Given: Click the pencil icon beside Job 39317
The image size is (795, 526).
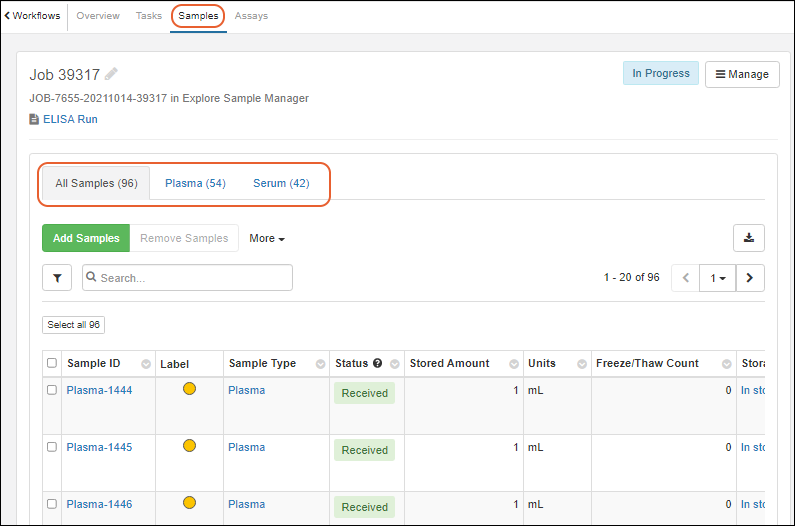Looking at the screenshot, I should pyautogui.click(x=111, y=74).
